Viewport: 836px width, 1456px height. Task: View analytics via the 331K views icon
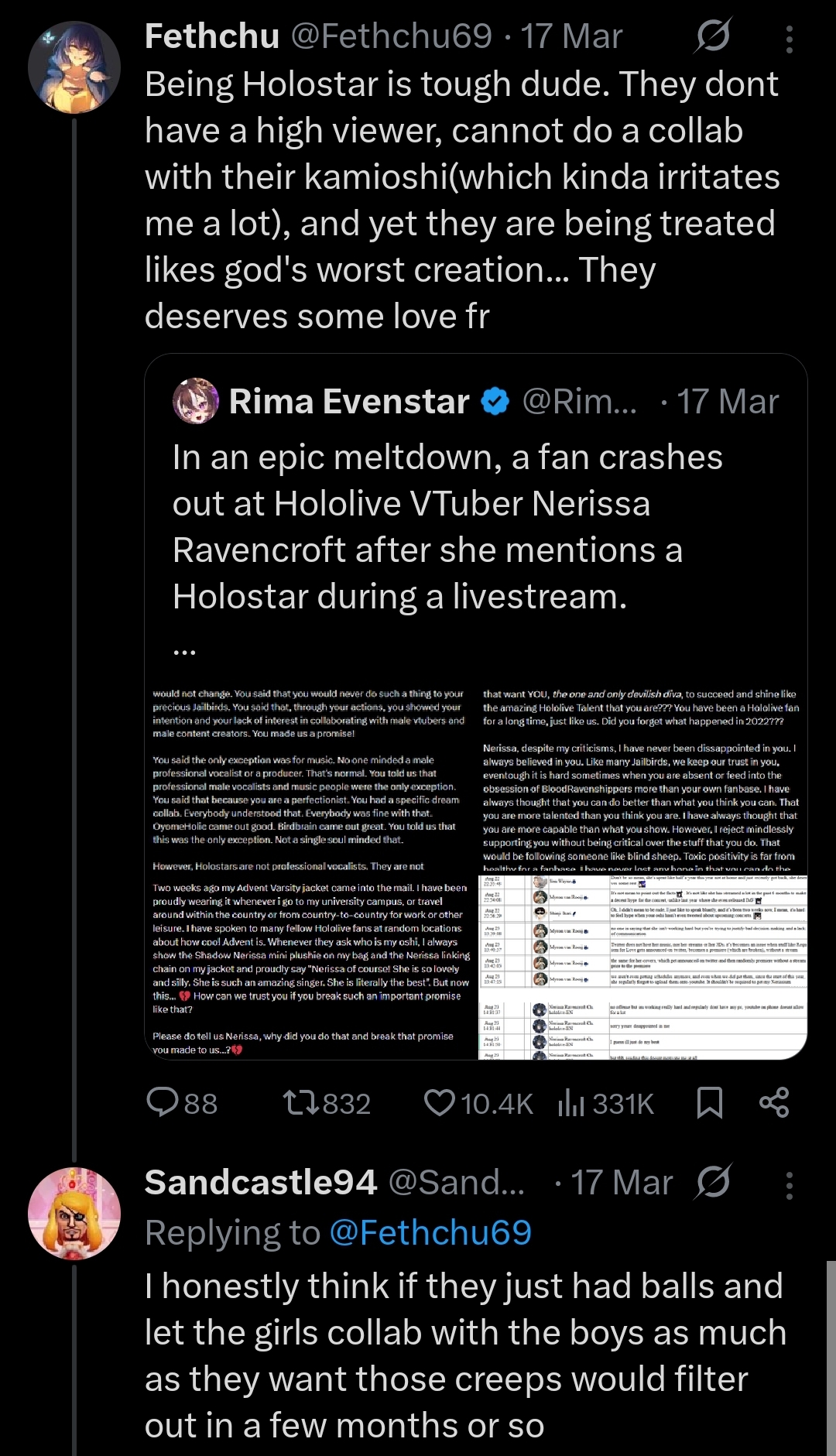click(571, 1102)
